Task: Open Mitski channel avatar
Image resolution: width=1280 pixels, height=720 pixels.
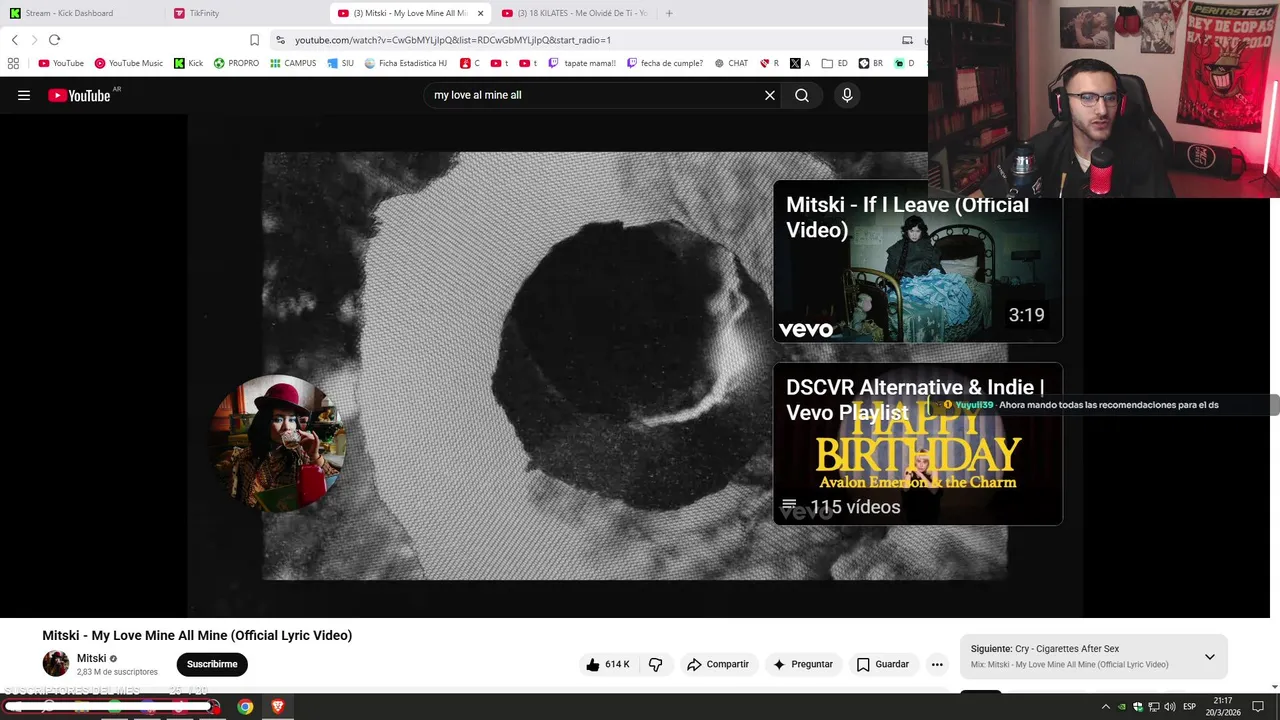Action: coord(56,663)
